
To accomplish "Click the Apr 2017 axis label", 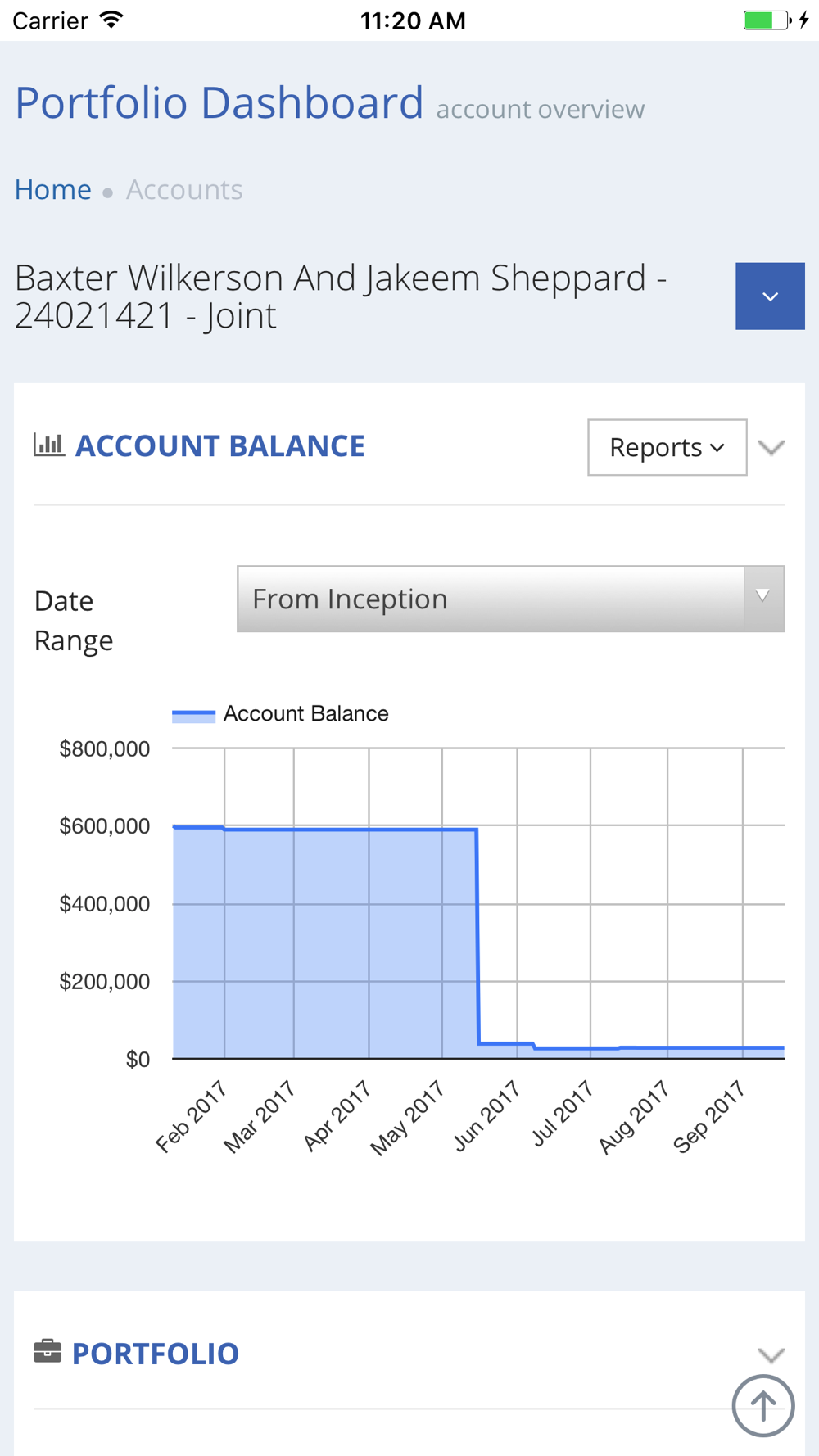I will tap(337, 1115).
